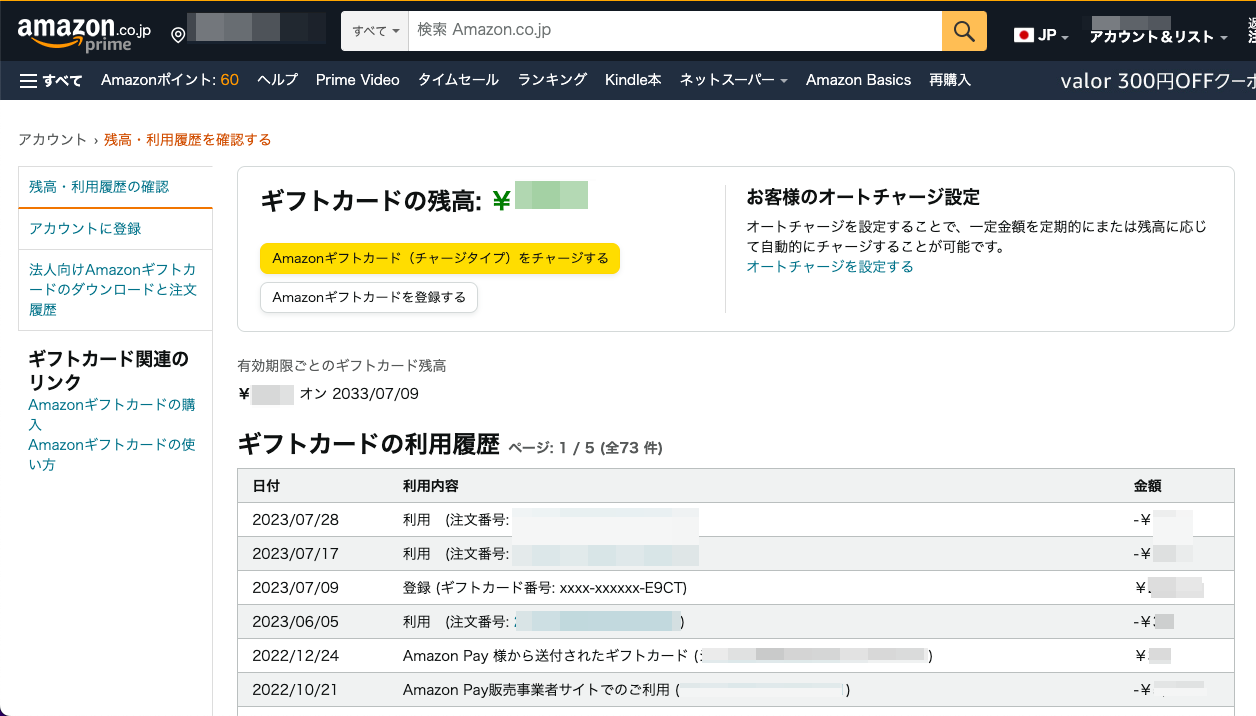
Task: Open the hamburger すべて menu
Action: (51, 80)
